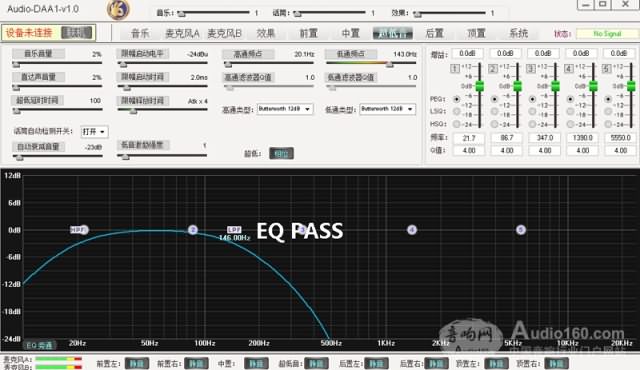
Task: Click the app logo icon in title bar
Action: click(118, 9)
